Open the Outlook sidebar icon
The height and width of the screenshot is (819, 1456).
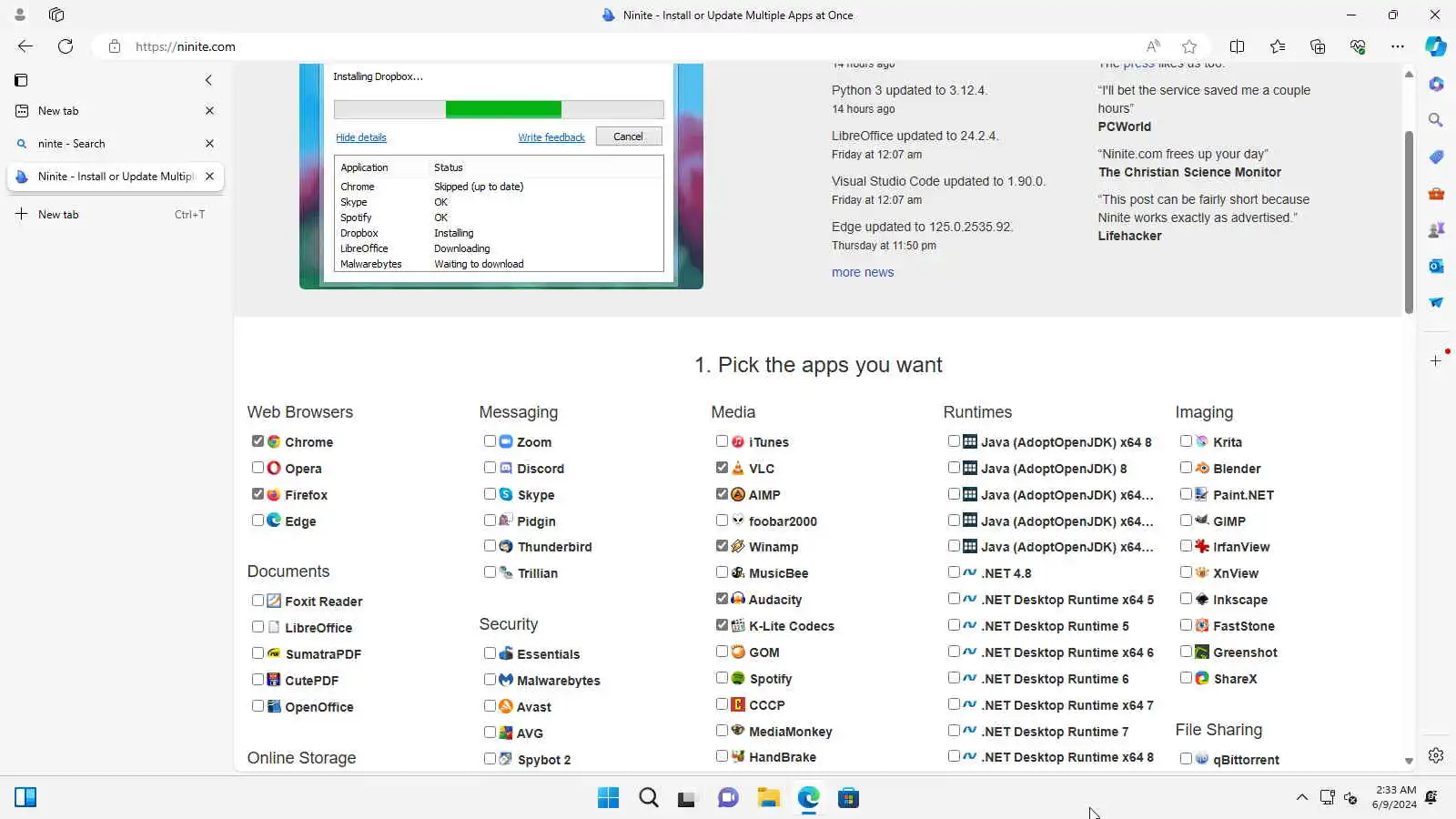click(1436, 266)
